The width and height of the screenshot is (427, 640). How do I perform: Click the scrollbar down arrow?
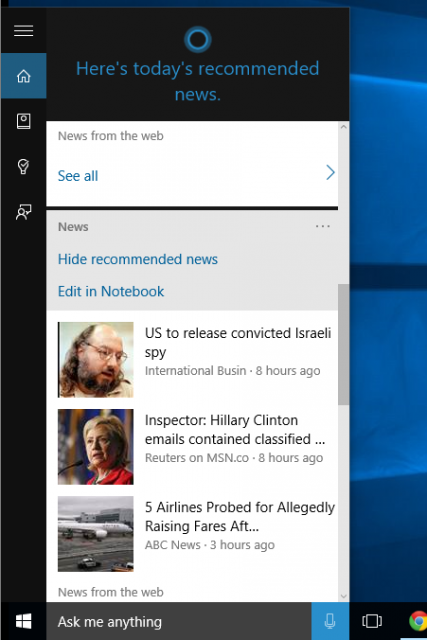pos(344,596)
